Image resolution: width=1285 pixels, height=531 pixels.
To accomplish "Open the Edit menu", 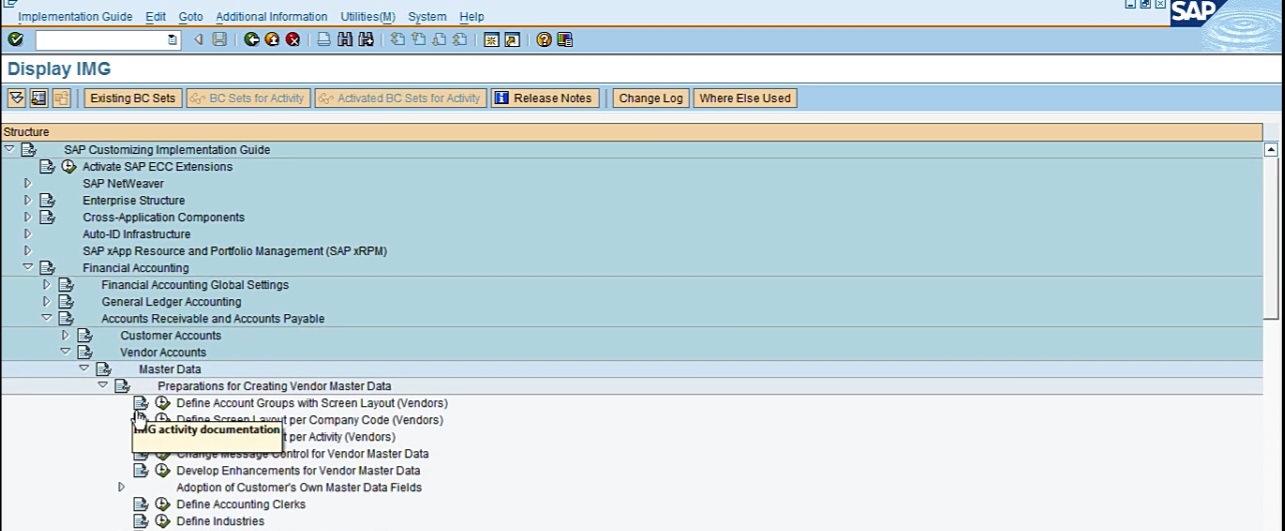I will [155, 17].
